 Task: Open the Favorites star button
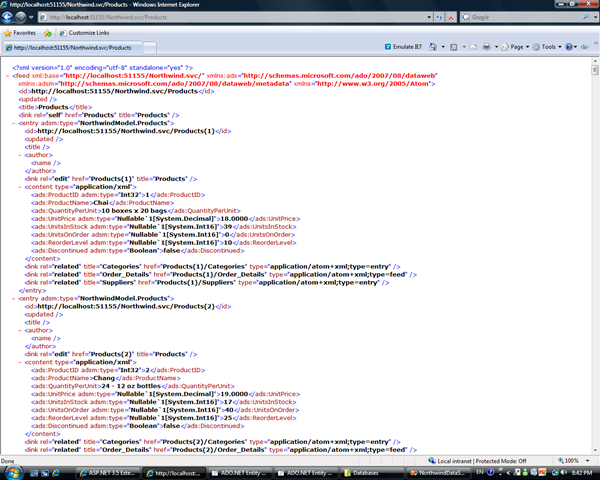tap(20, 33)
